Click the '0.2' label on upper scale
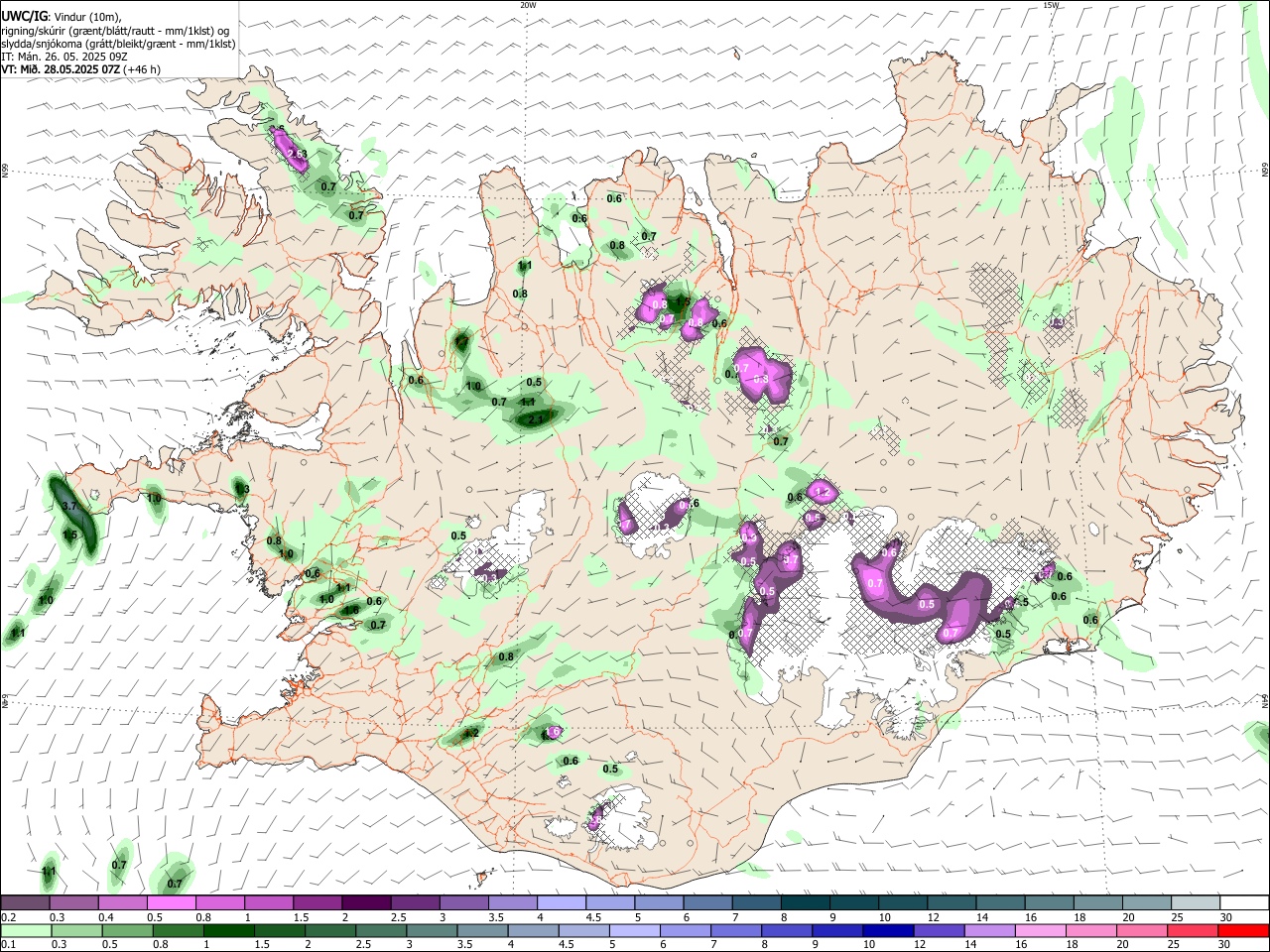This screenshot has height=952, width=1270. tap(8, 917)
